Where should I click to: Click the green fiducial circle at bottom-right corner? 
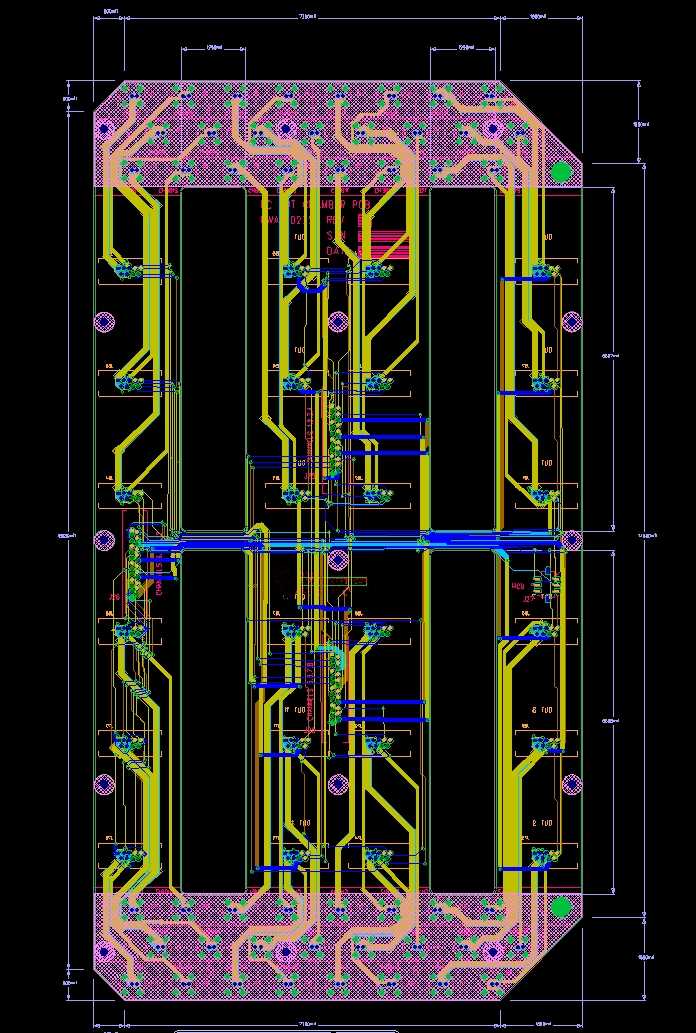561,906
